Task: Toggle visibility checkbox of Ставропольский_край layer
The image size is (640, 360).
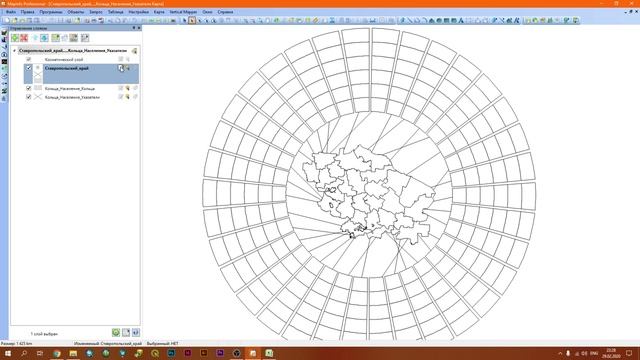Action: 29,68
